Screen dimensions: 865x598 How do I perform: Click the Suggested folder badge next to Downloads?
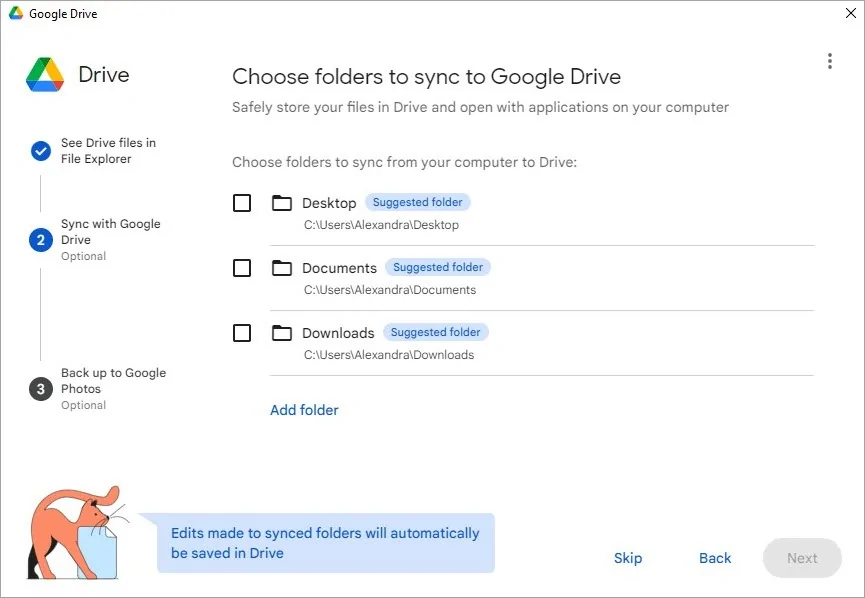(x=436, y=331)
